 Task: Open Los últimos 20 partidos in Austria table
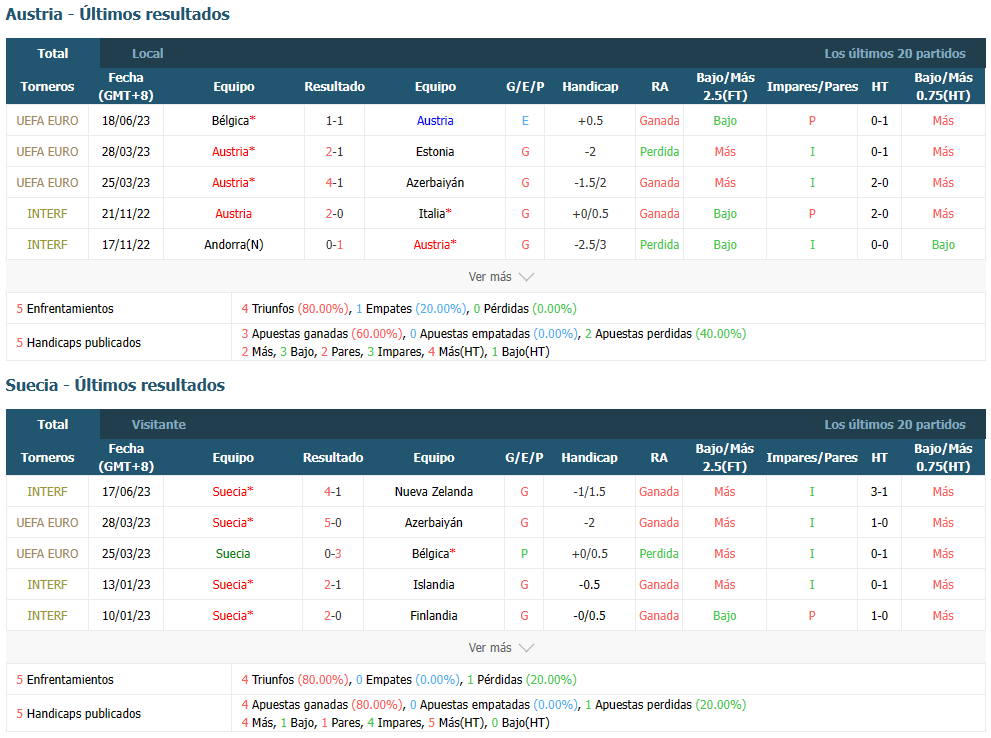pyautogui.click(x=894, y=54)
